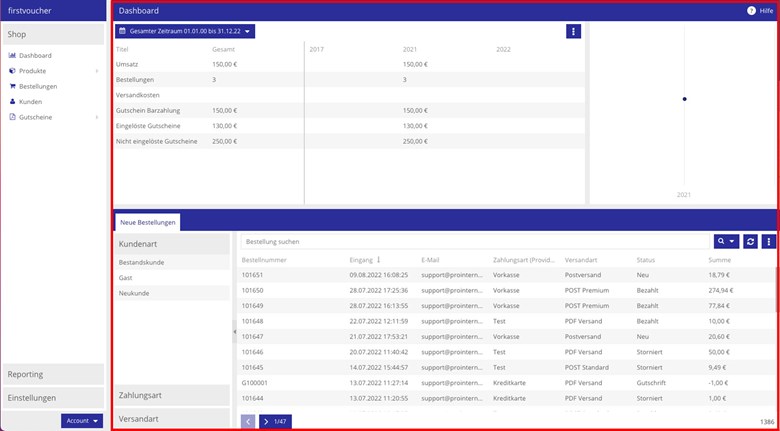Open the Reporting menu section
This screenshot has height=431, width=780.
pos(53,374)
